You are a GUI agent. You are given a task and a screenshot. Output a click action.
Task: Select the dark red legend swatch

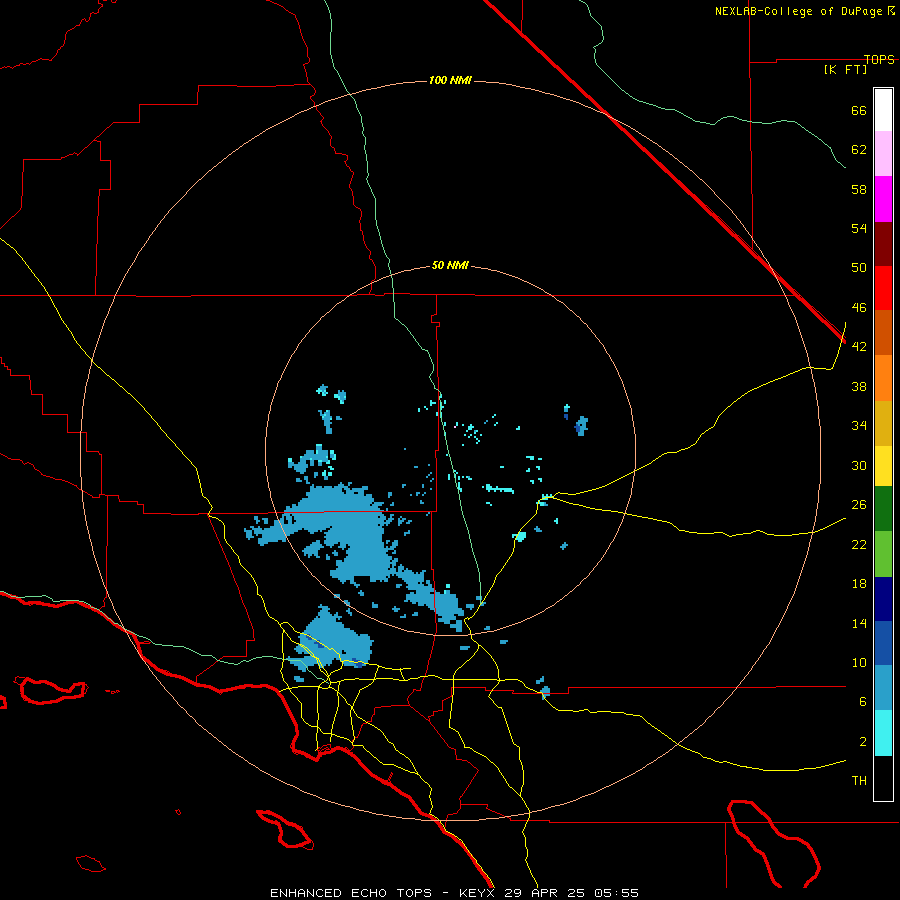pyautogui.click(x=883, y=244)
